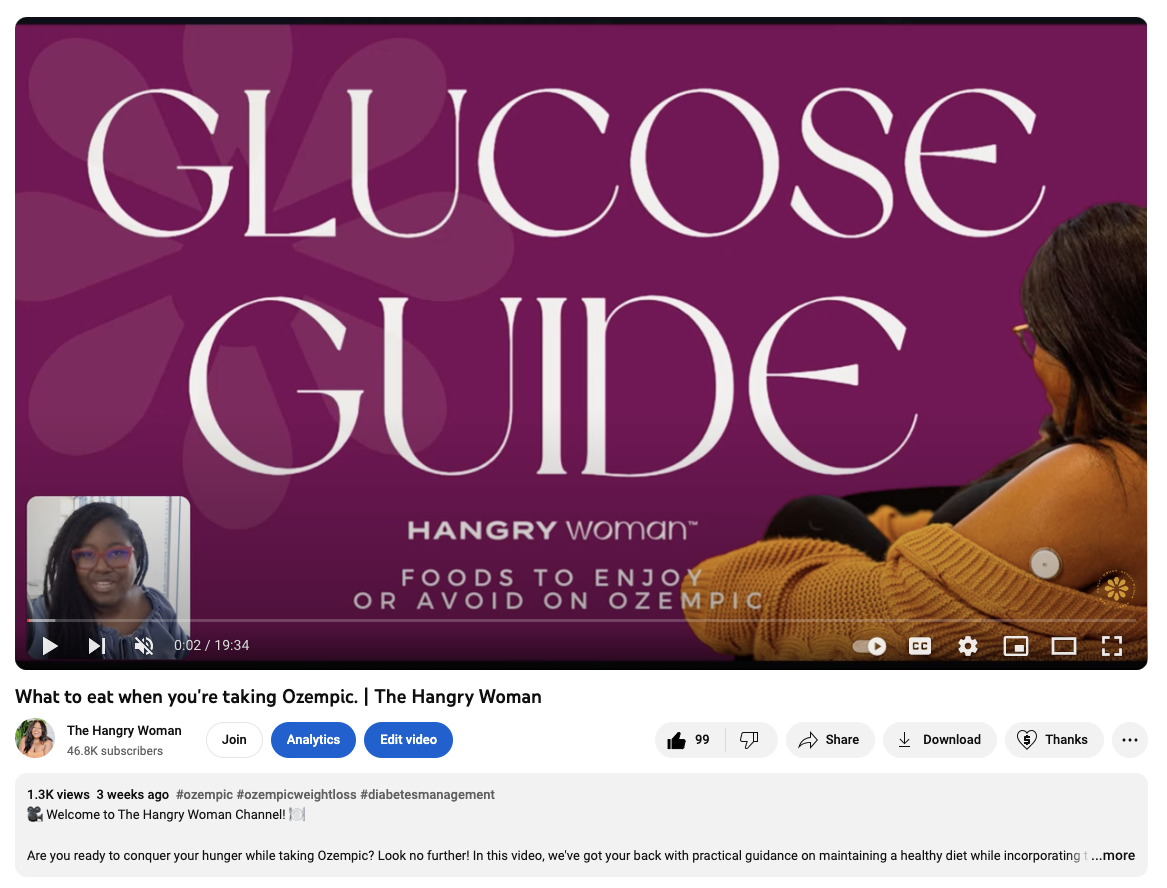1167x888 pixels.
Task: Click the Share button
Action: click(830, 740)
